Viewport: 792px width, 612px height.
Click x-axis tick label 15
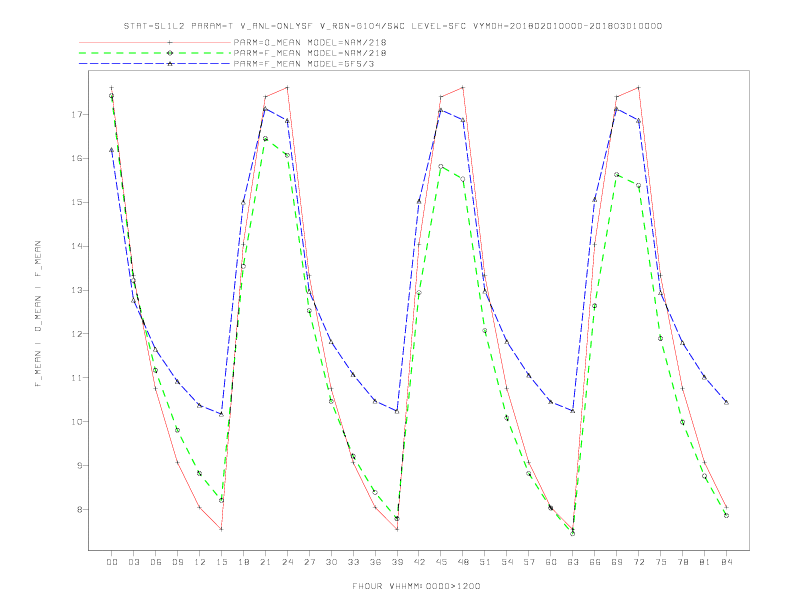click(221, 562)
